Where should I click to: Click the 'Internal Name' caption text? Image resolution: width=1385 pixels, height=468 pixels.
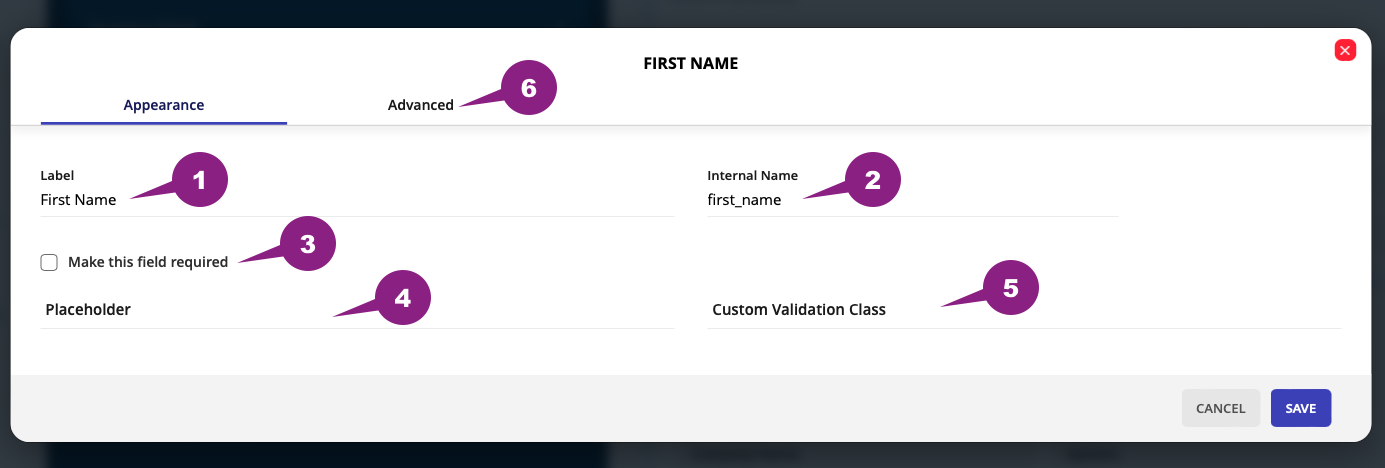coord(753,175)
